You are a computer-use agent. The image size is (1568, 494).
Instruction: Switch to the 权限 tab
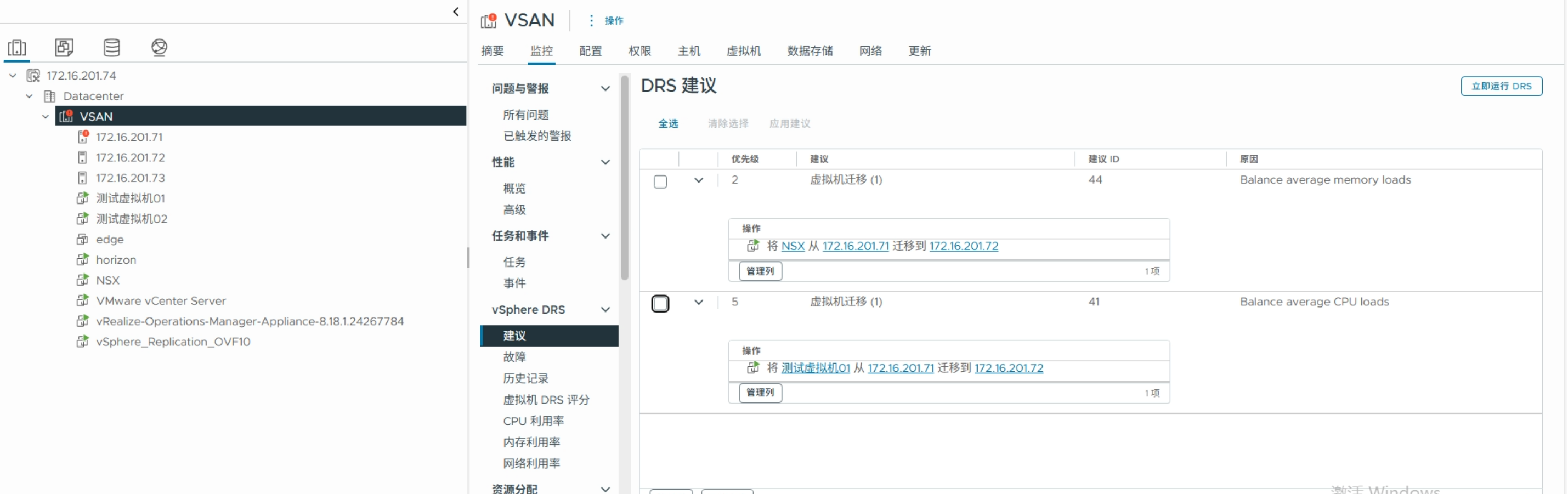click(639, 51)
